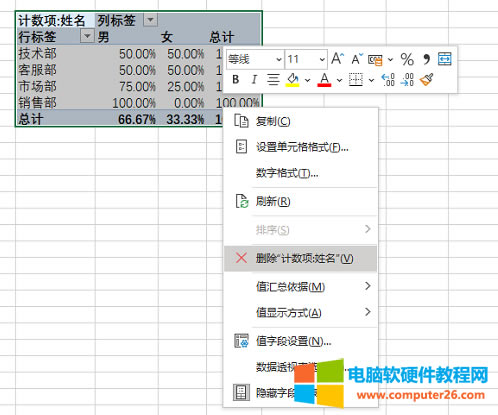Open 列标签 column filter dropdown
This screenshot has width=498, height=415.
point(150,20)
